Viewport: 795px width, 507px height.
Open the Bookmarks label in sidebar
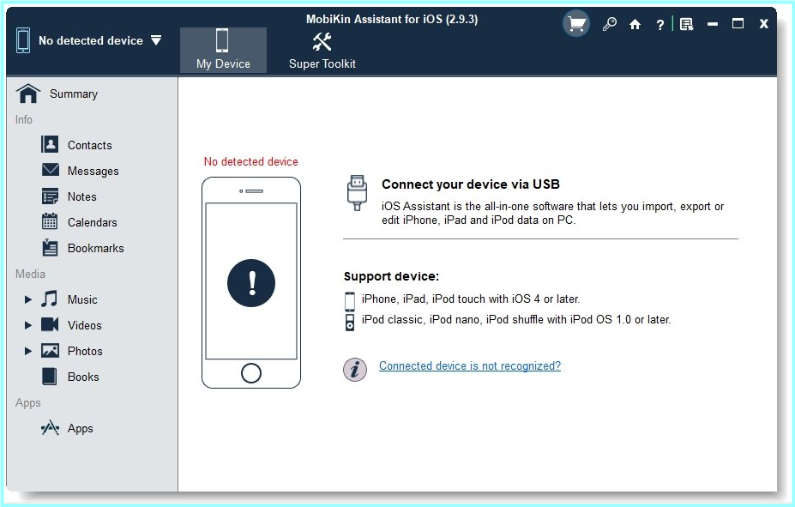pos(96,248)
